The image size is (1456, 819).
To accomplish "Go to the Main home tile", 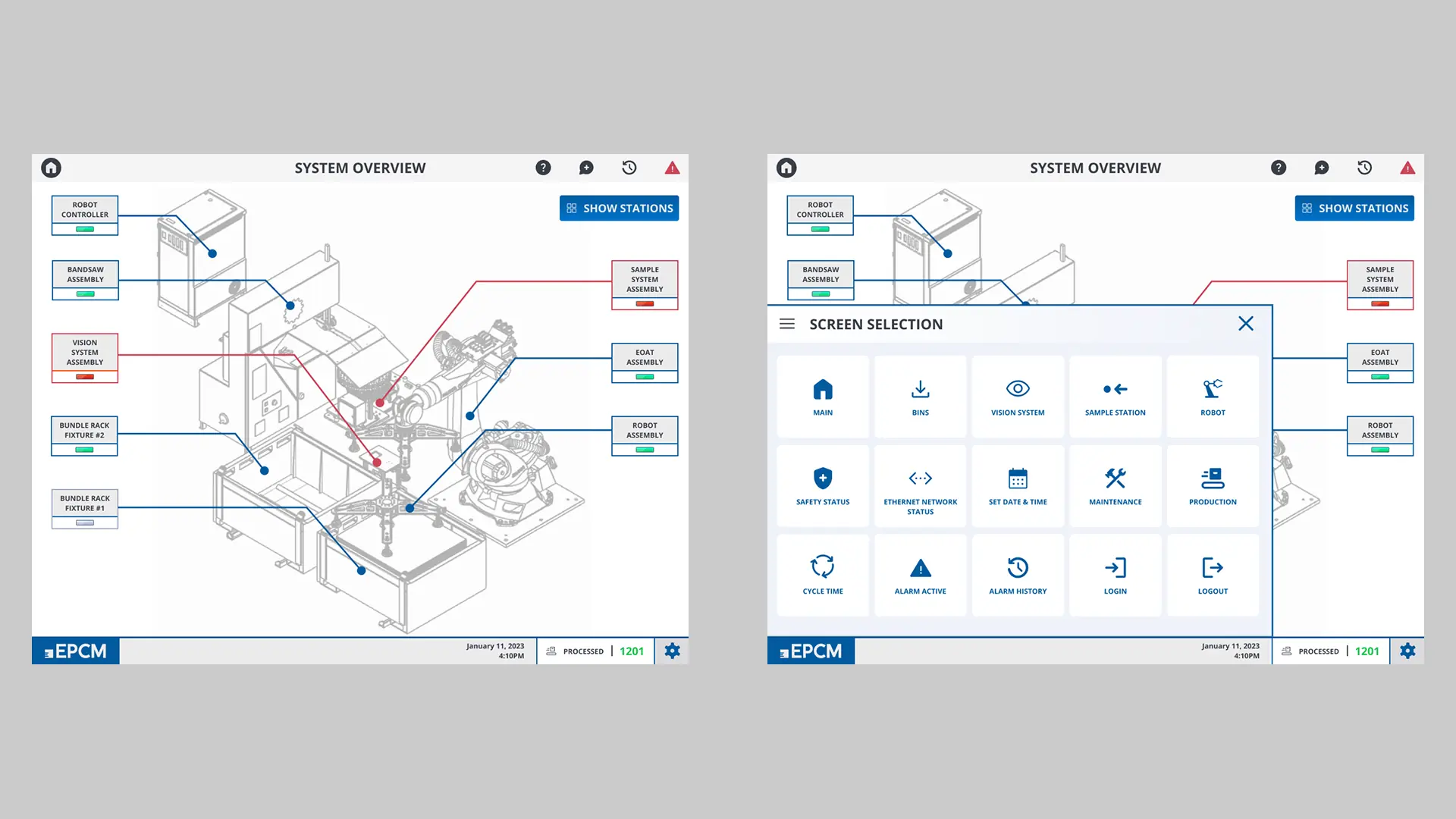I will coord(823,397).
